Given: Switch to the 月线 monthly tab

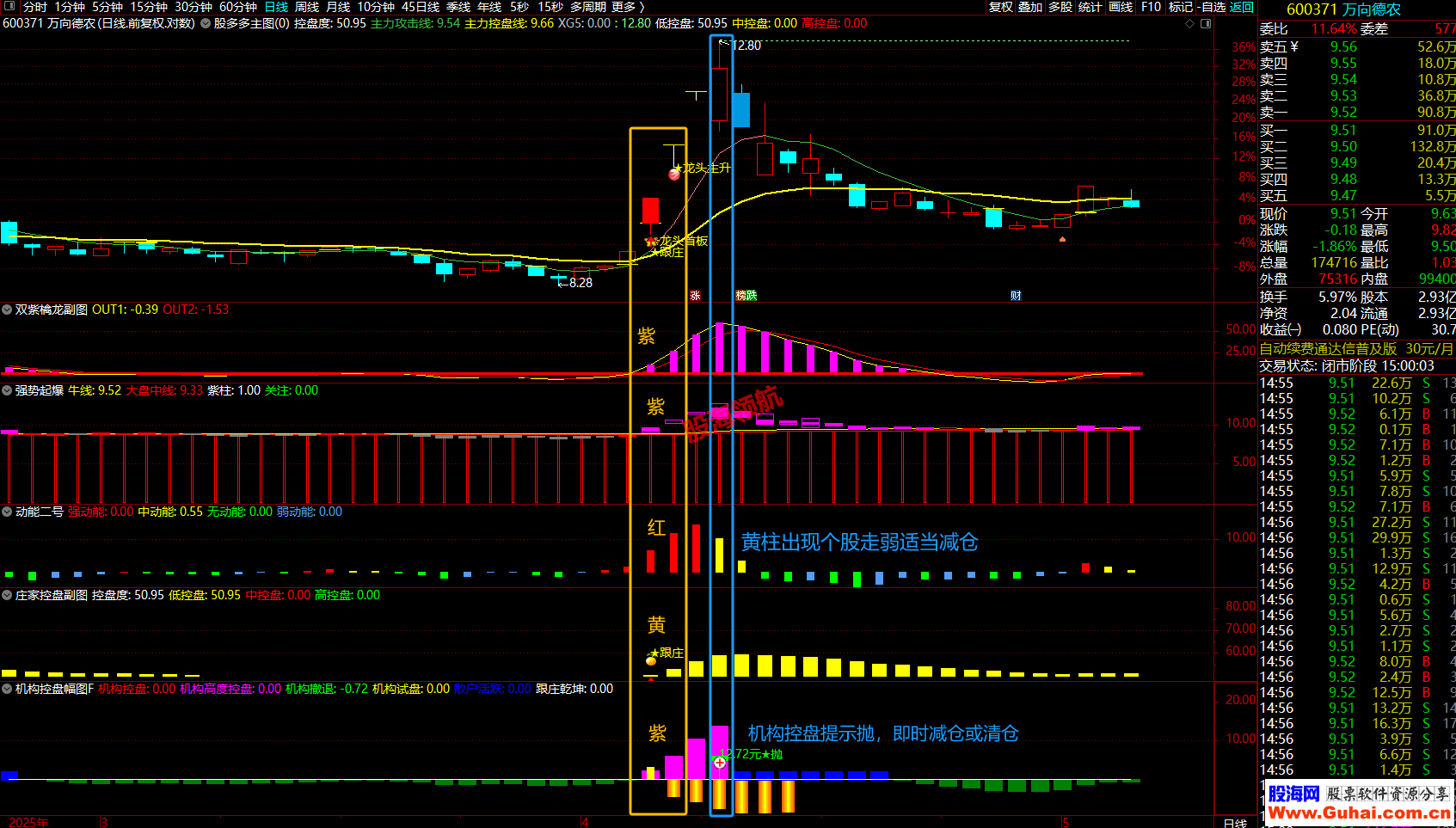Looking at the screenshot, I should [338, 7].
